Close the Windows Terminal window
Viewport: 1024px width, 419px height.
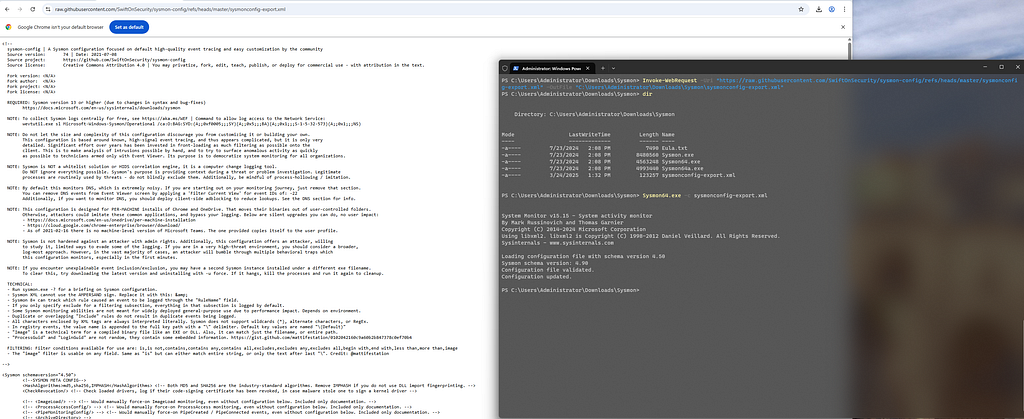tap(1017, 67)
